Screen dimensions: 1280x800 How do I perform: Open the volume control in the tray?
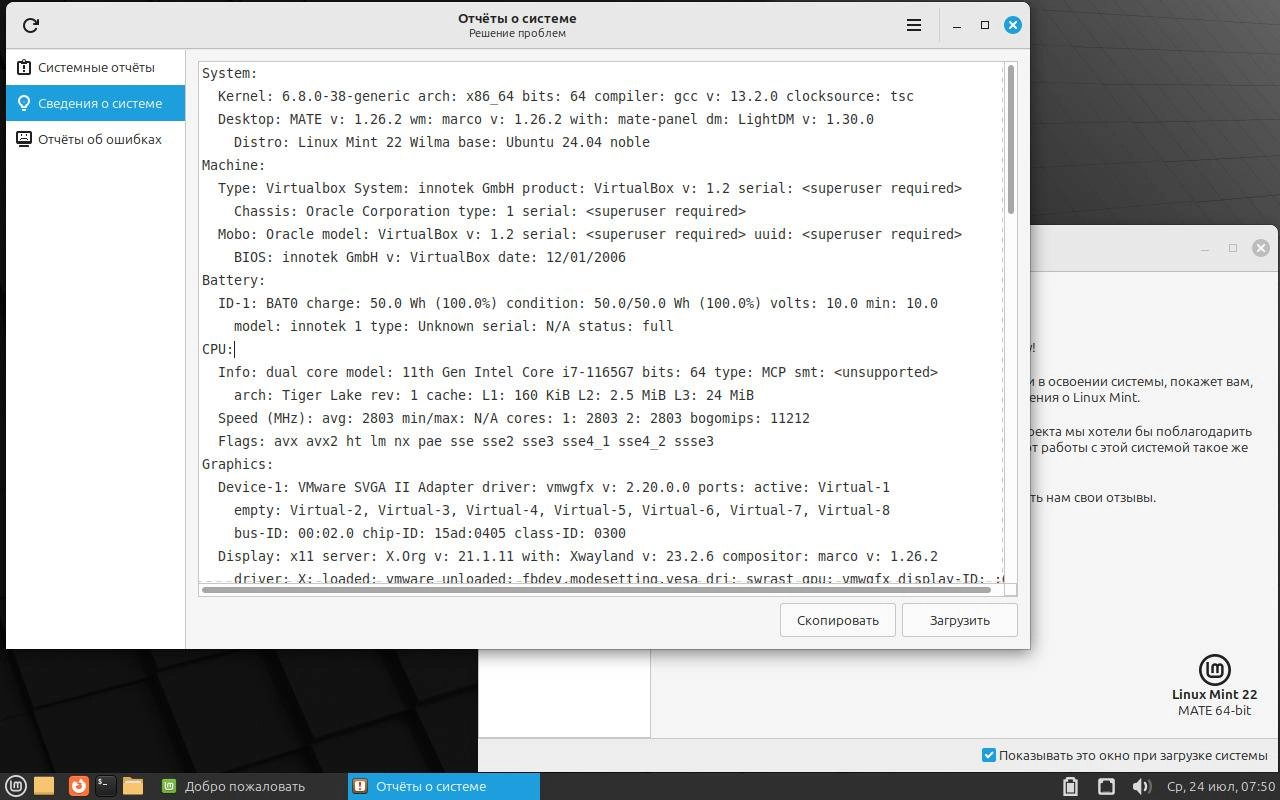(1141, 786)
